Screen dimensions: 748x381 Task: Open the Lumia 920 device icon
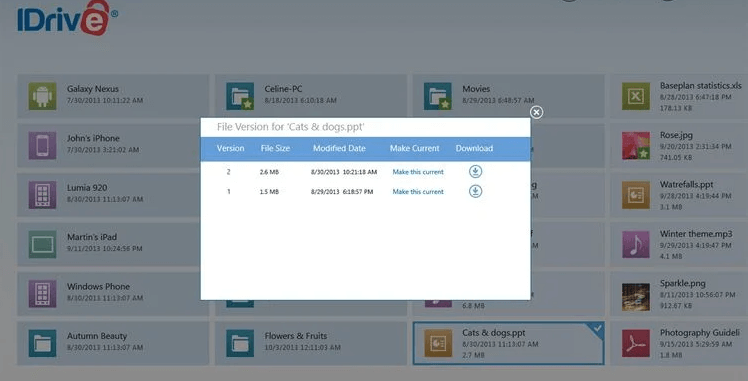tap(42, 195)
